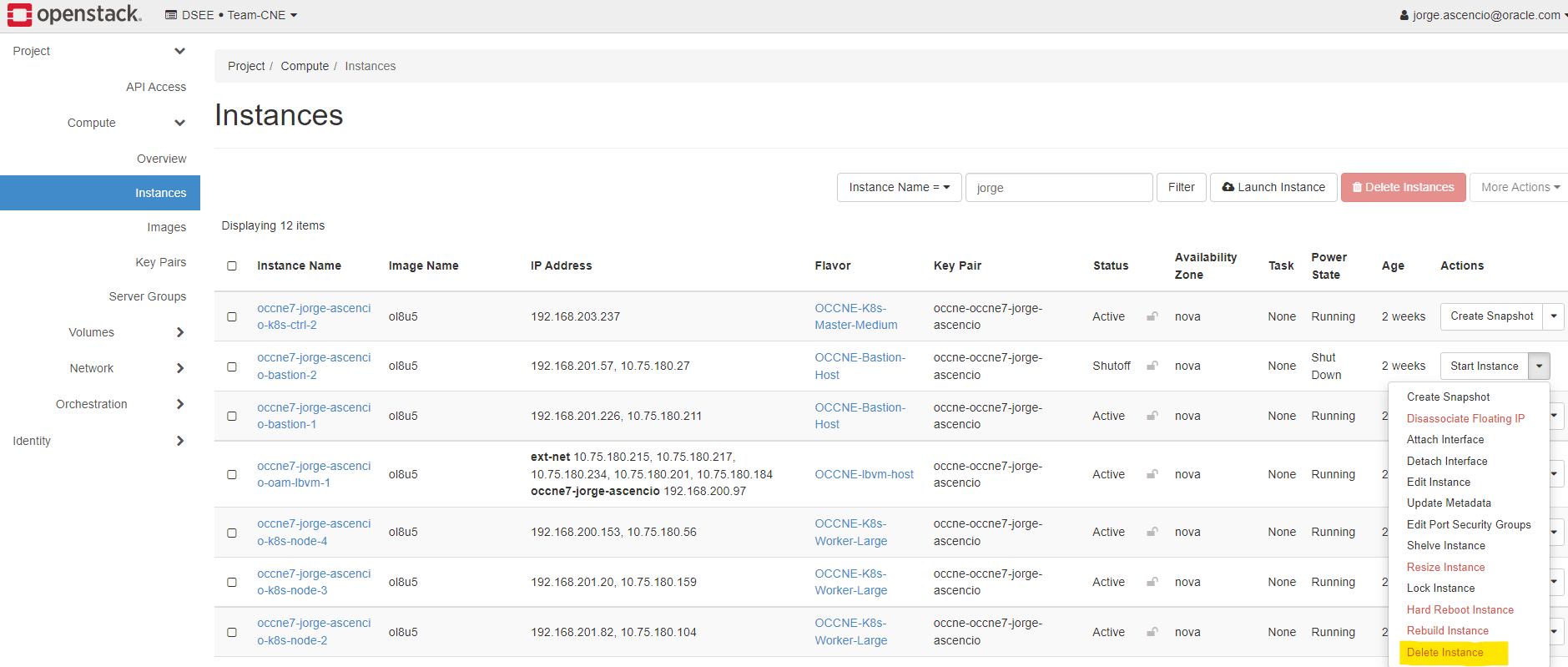This screenshot has width=1568, height=667.
Task: Collapse the Compute sidebar section
Action: coord(179,123)
